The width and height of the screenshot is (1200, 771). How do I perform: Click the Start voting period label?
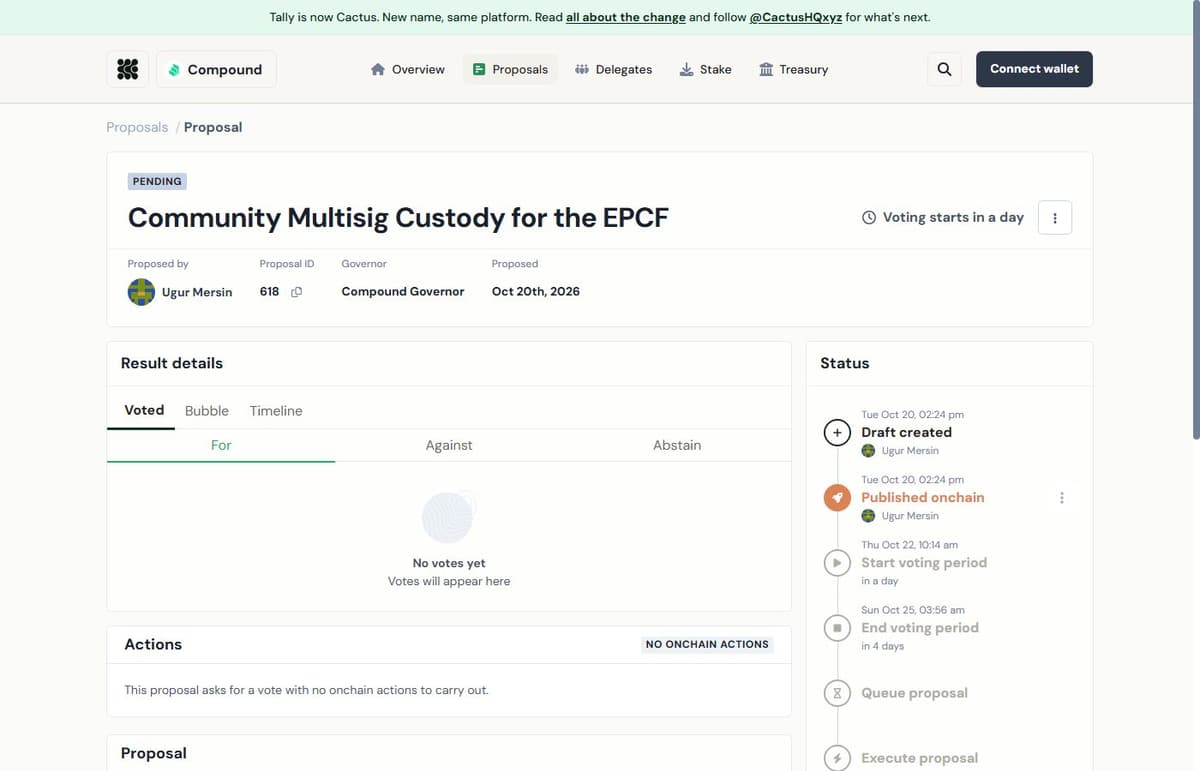(x=924, y=562)
